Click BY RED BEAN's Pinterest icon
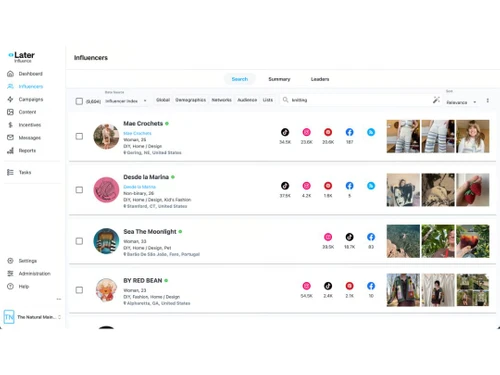This screenshot has width=500, height=375. pos(349,286)
